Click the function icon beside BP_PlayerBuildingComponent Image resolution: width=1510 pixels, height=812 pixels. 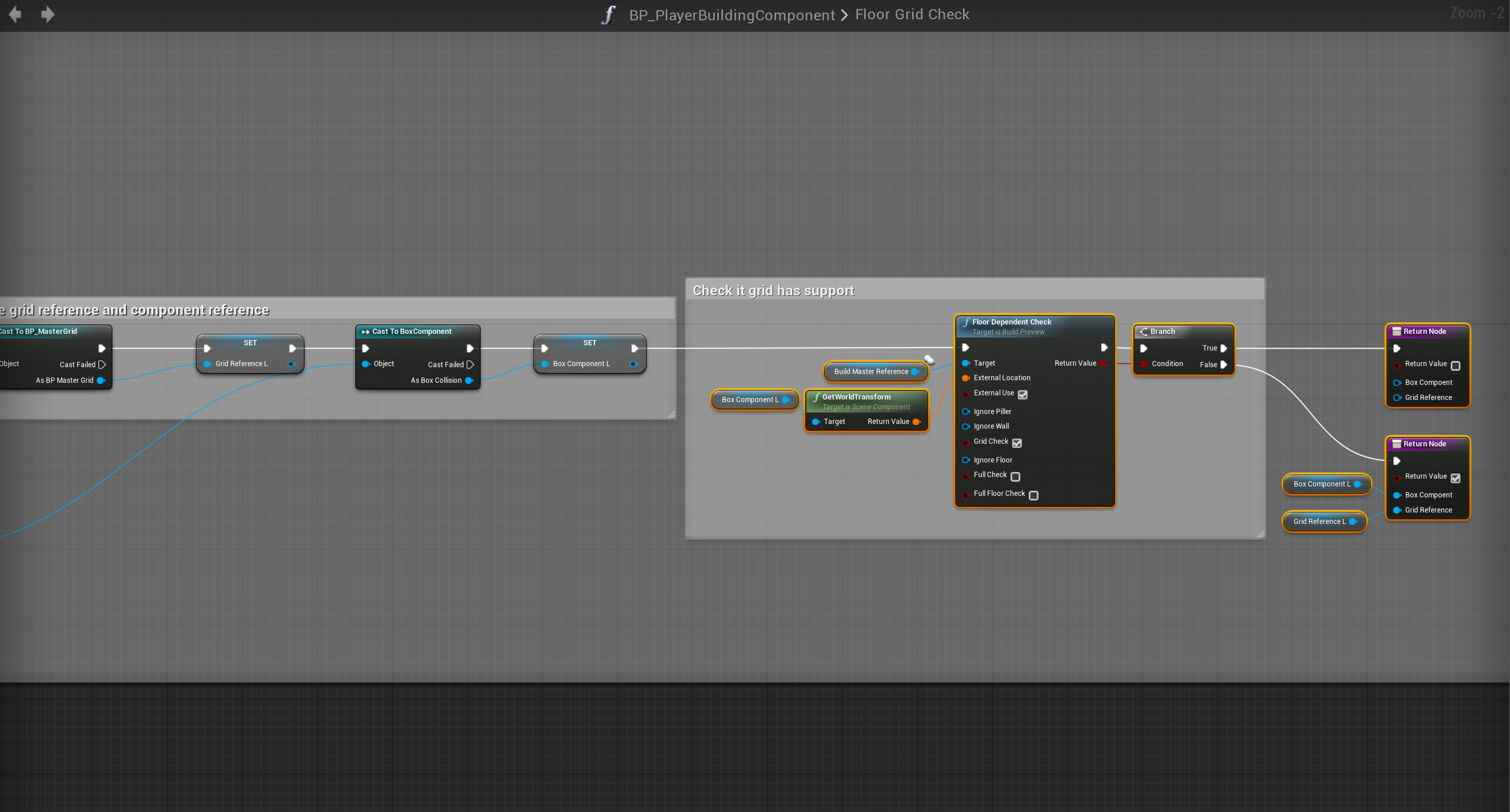(608, 15)
